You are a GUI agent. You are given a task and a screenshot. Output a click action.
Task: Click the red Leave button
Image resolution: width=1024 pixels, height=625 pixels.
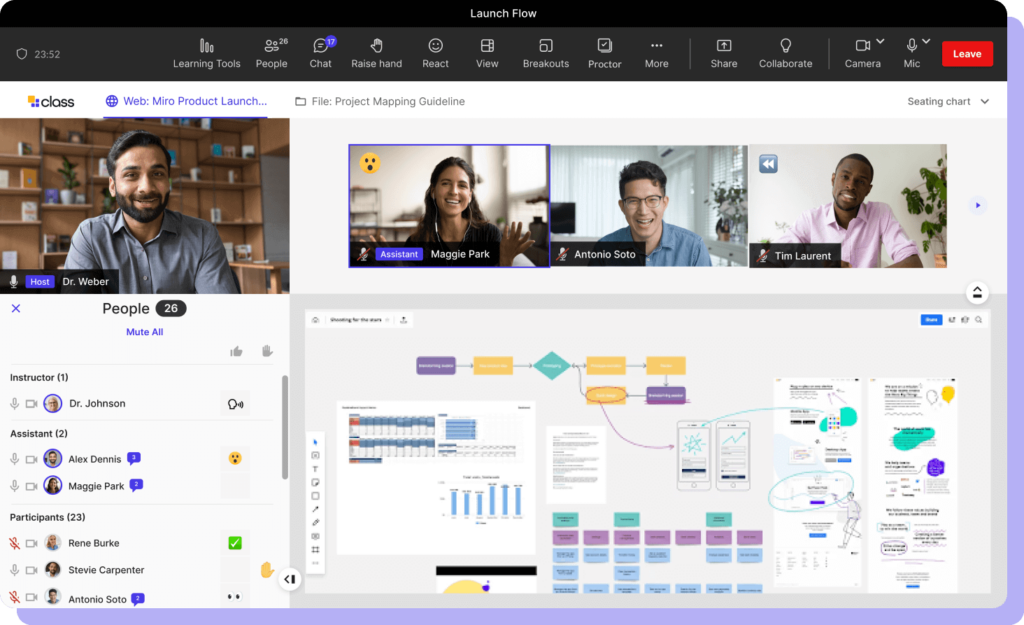tap(966, 54)
